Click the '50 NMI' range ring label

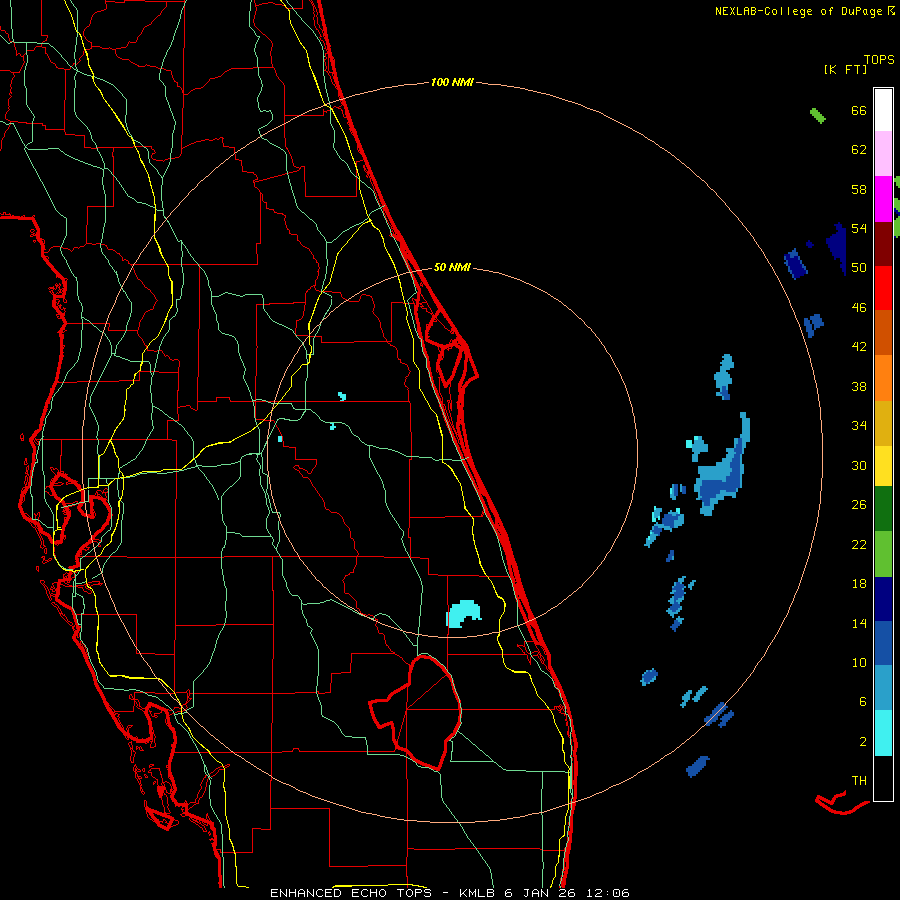452,267
